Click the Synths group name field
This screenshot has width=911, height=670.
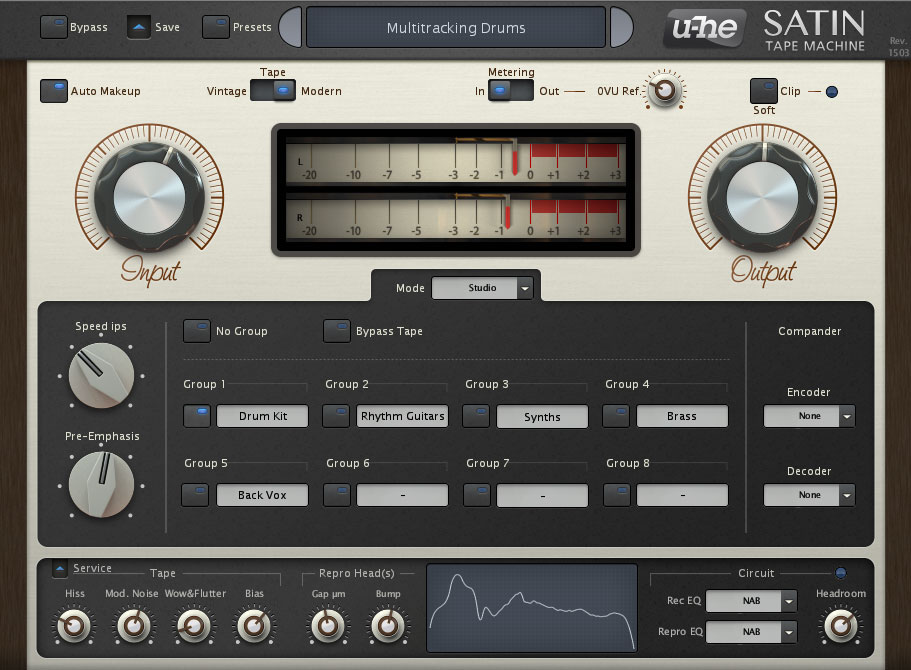[542, 417]
